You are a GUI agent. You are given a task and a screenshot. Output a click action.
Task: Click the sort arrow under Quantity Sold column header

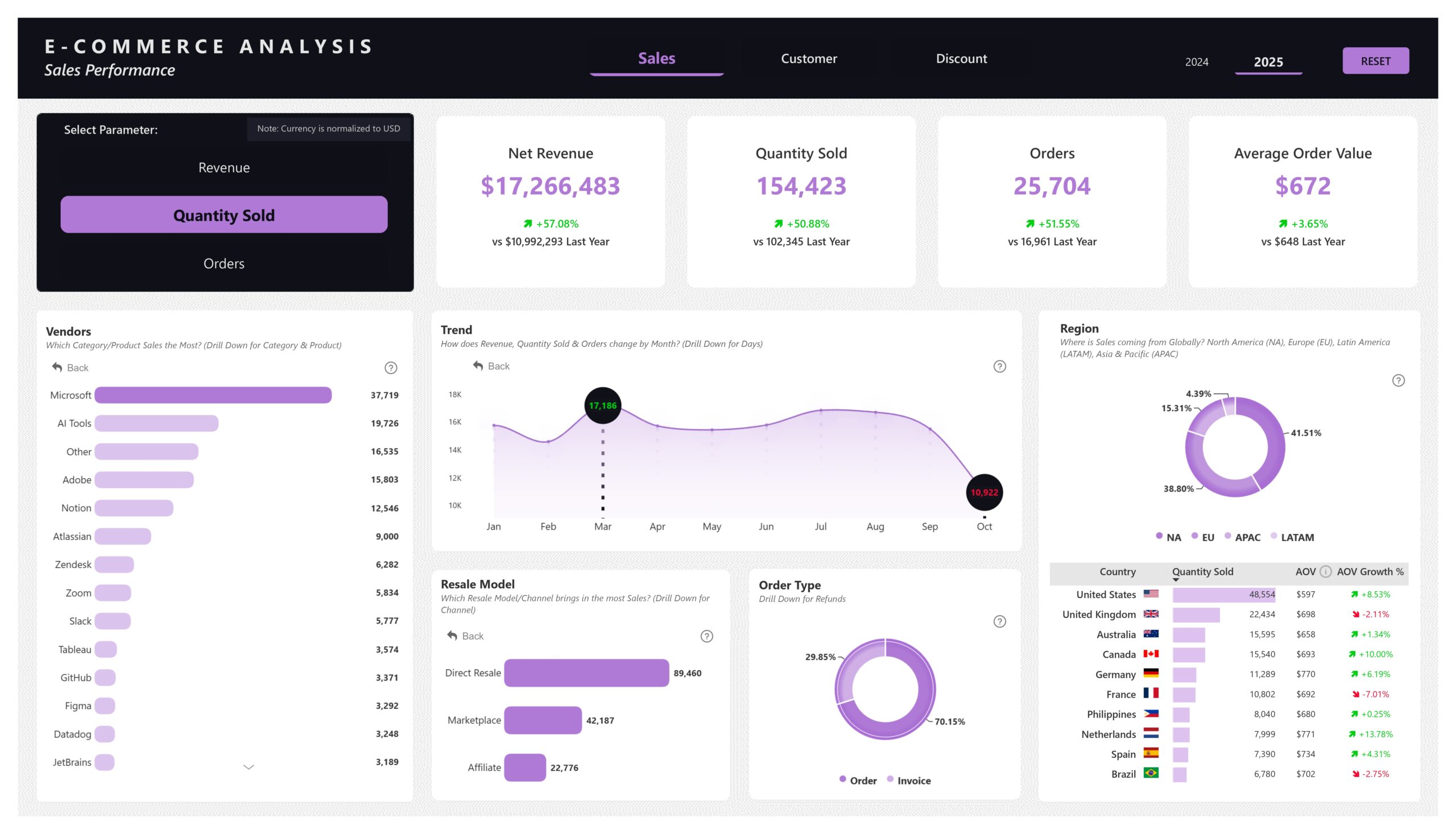point(1176,580)
